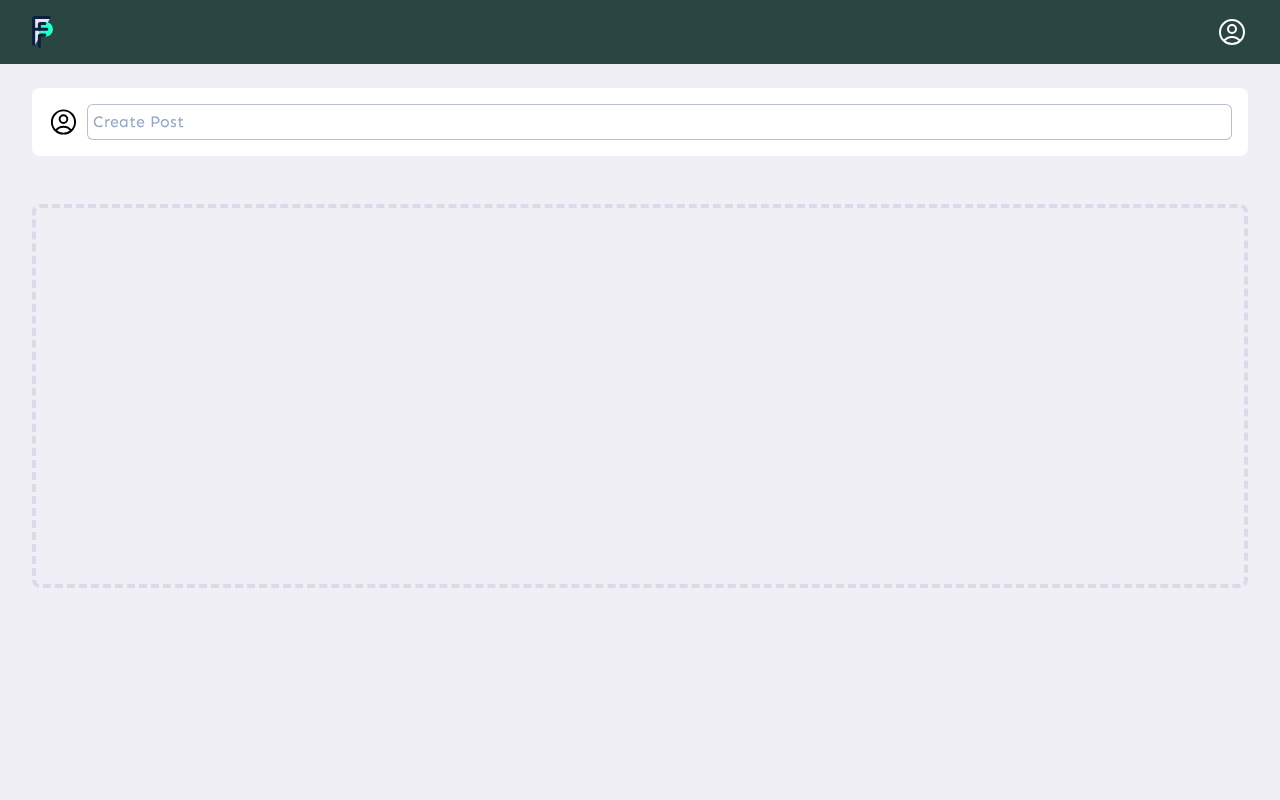Screen dimensions: 1280x800
Task: Click the dashed border placeholder box
Action: click(x=640, y=396)
